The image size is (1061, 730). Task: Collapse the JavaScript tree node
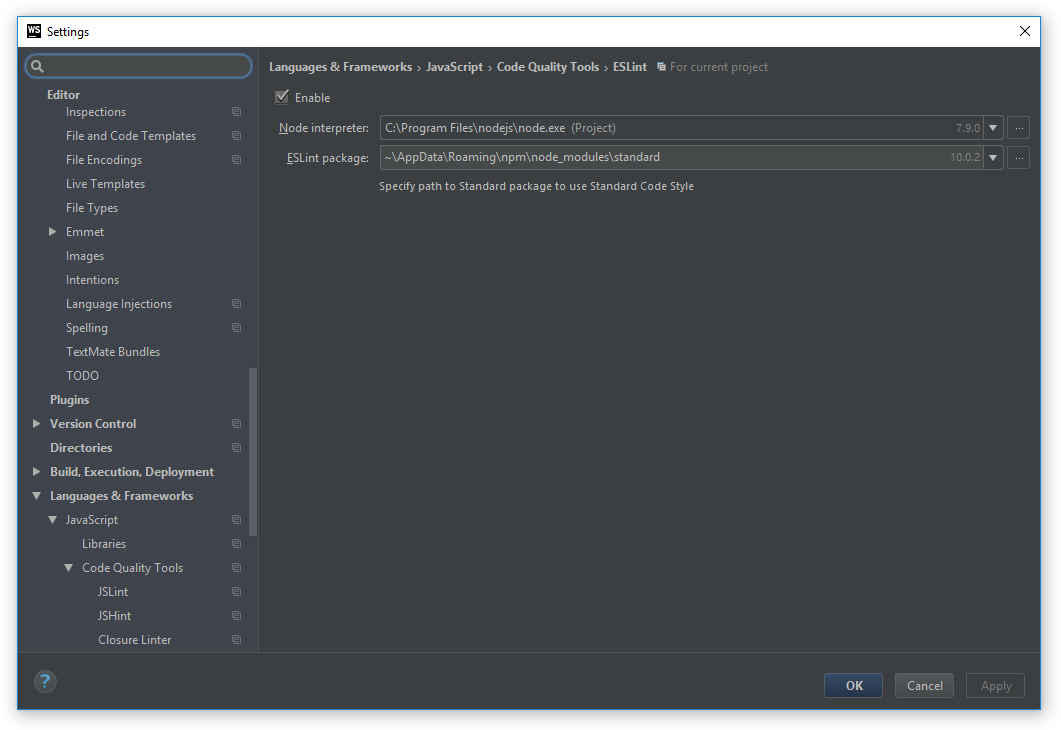[53, 520]
